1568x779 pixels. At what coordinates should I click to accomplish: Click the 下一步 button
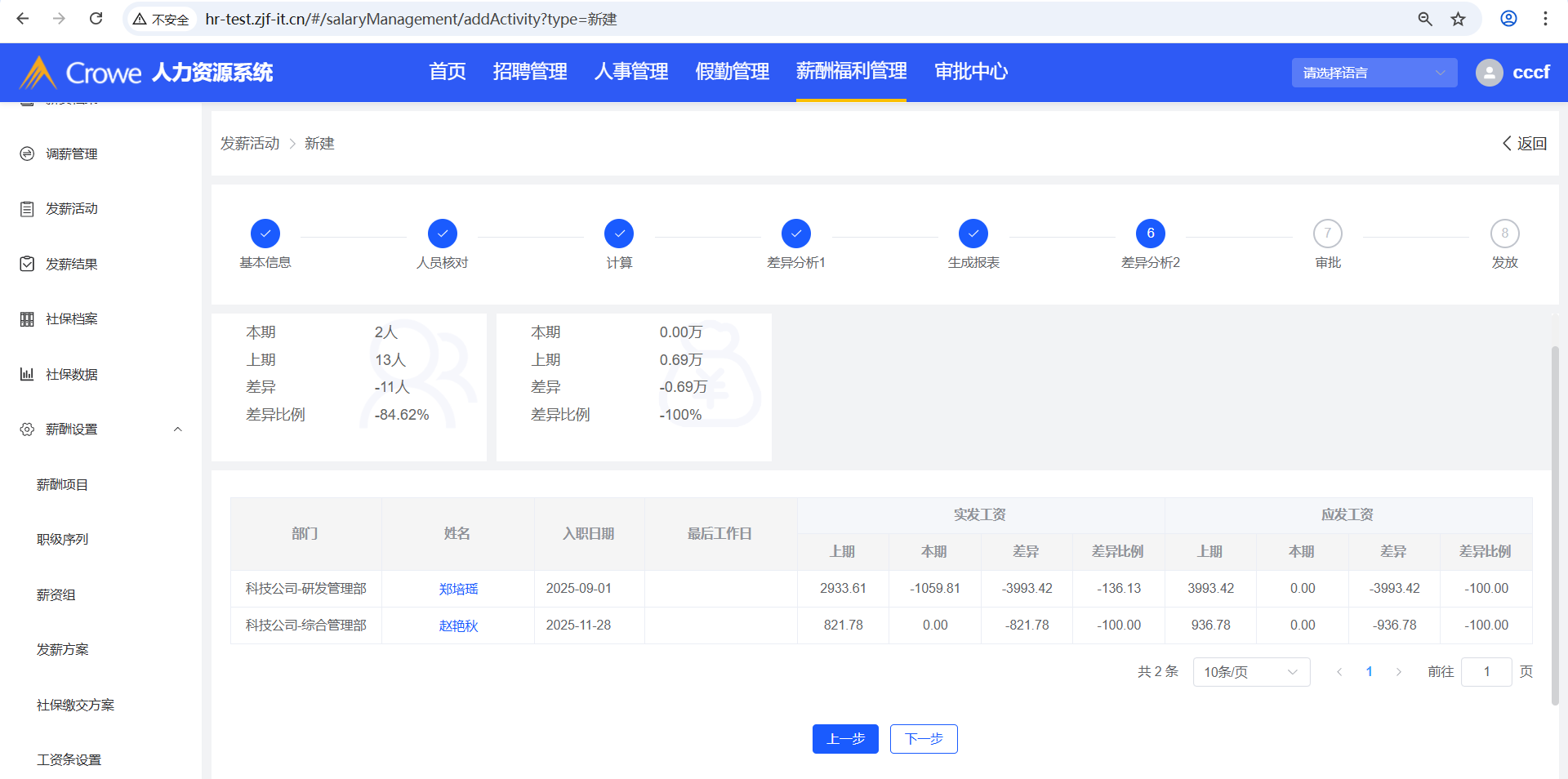tap(923, 739)
